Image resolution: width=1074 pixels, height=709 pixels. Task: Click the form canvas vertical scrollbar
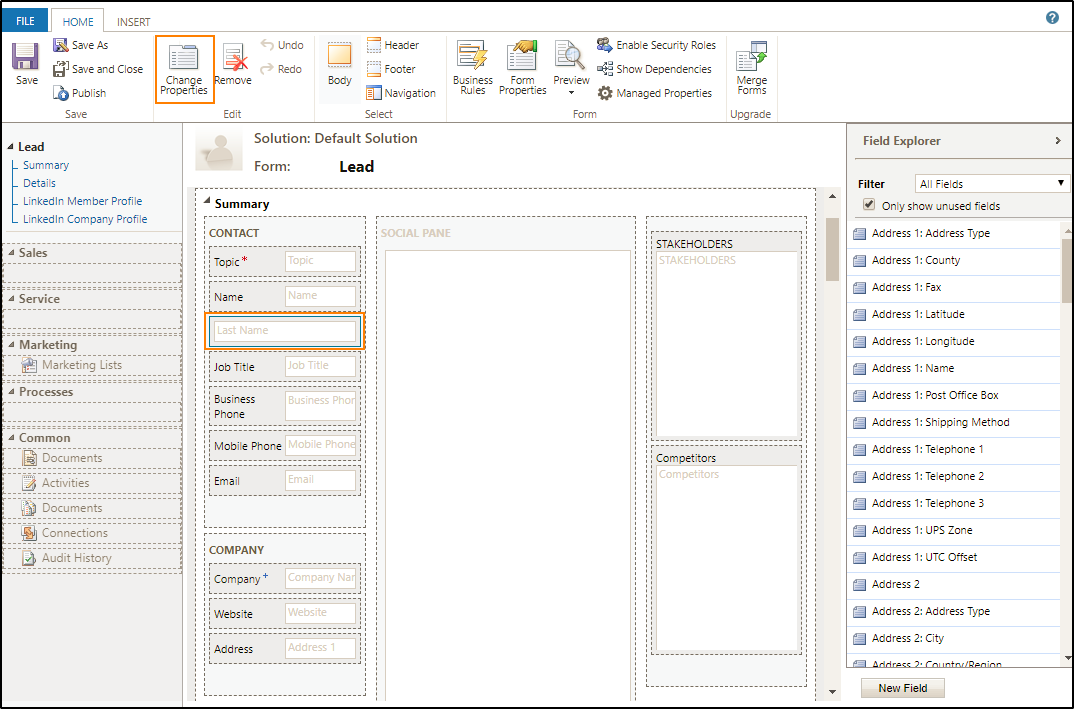[832, 249]
